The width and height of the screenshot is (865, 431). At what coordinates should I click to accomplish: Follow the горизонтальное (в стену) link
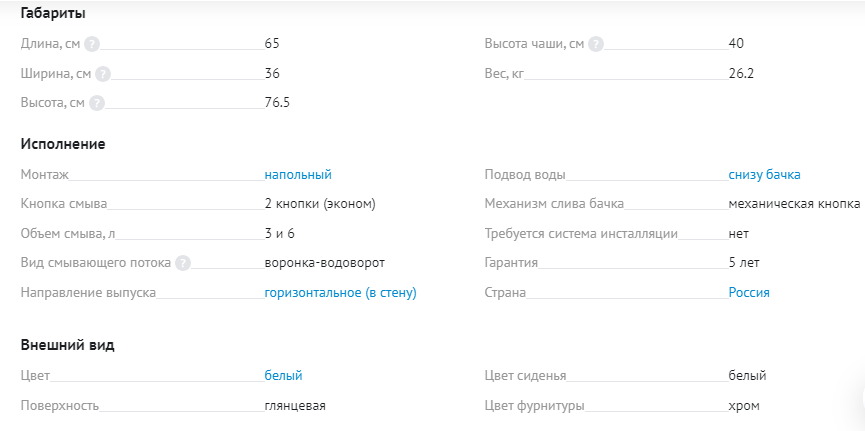point(340,293)
